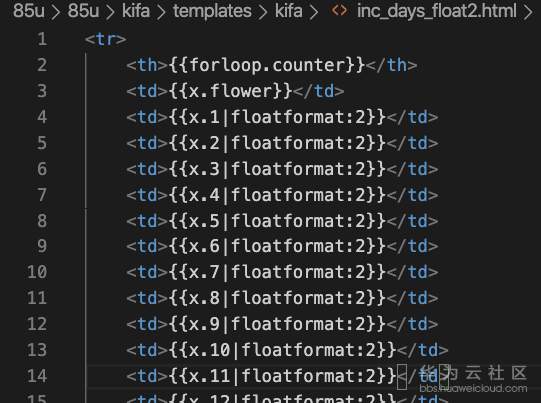Expand chevron after first 85u
The width and height of the screenshot is (541, 403).
point(56,12)
